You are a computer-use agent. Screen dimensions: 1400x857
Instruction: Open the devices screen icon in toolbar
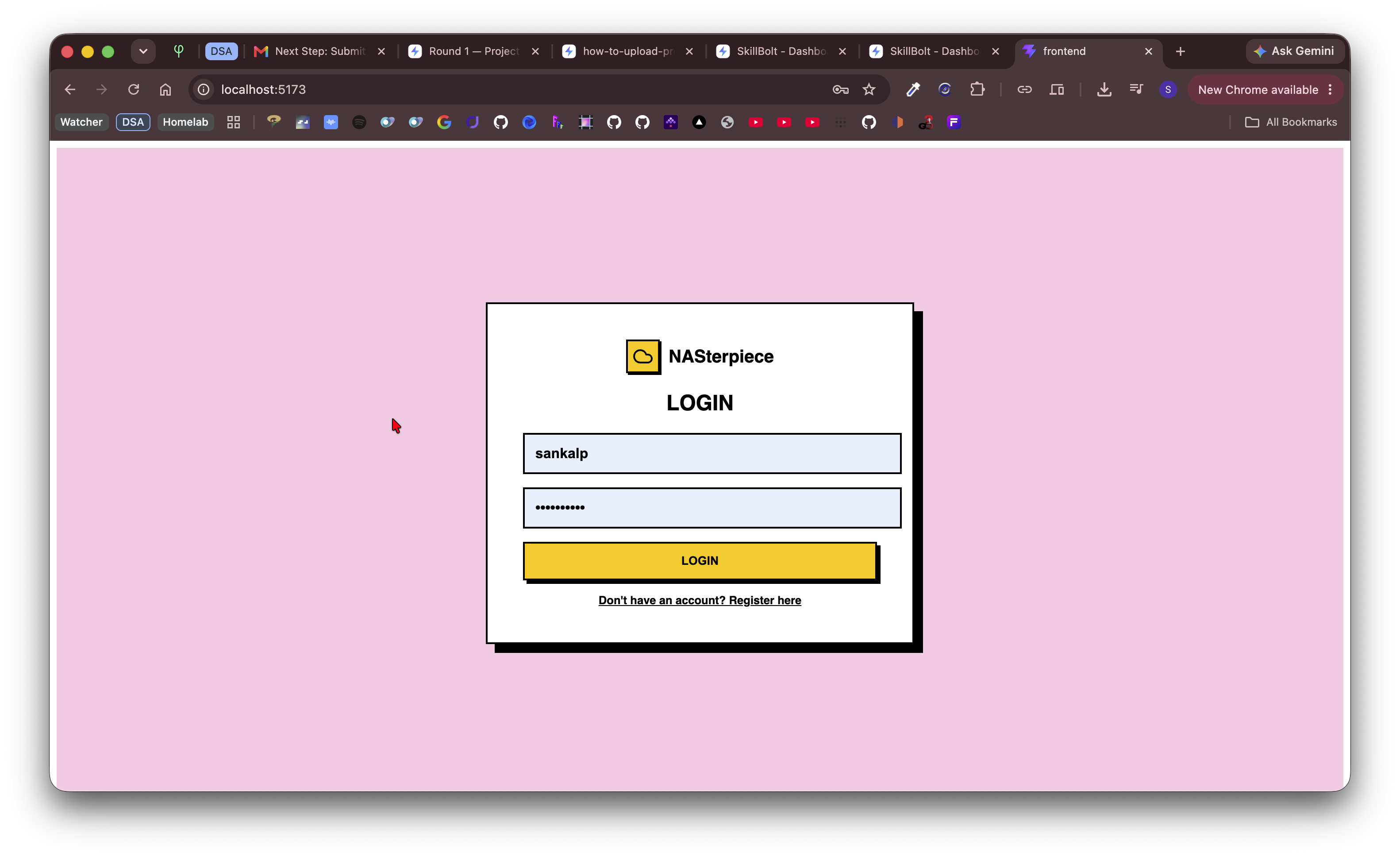coord(1056,89)
